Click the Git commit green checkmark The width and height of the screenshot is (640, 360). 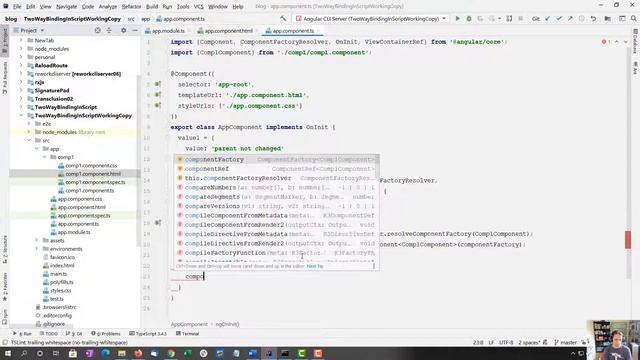[x=559, y=18]
